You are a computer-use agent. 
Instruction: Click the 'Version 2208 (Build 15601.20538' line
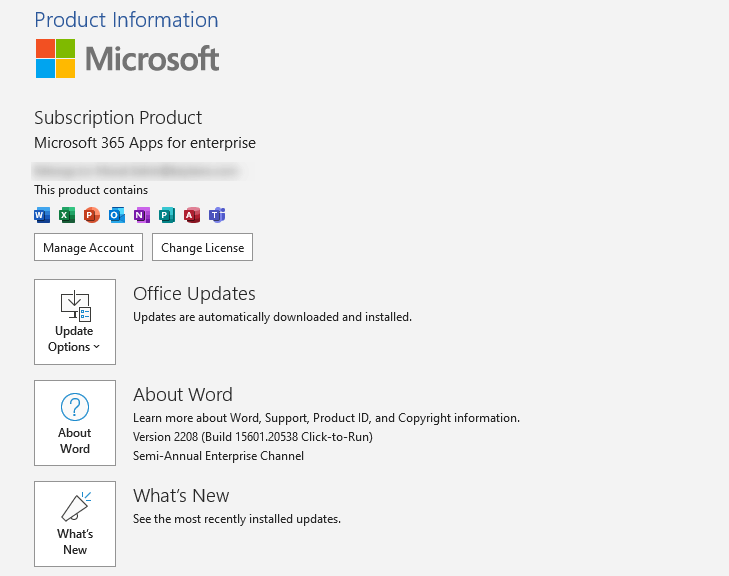(253, 437)
